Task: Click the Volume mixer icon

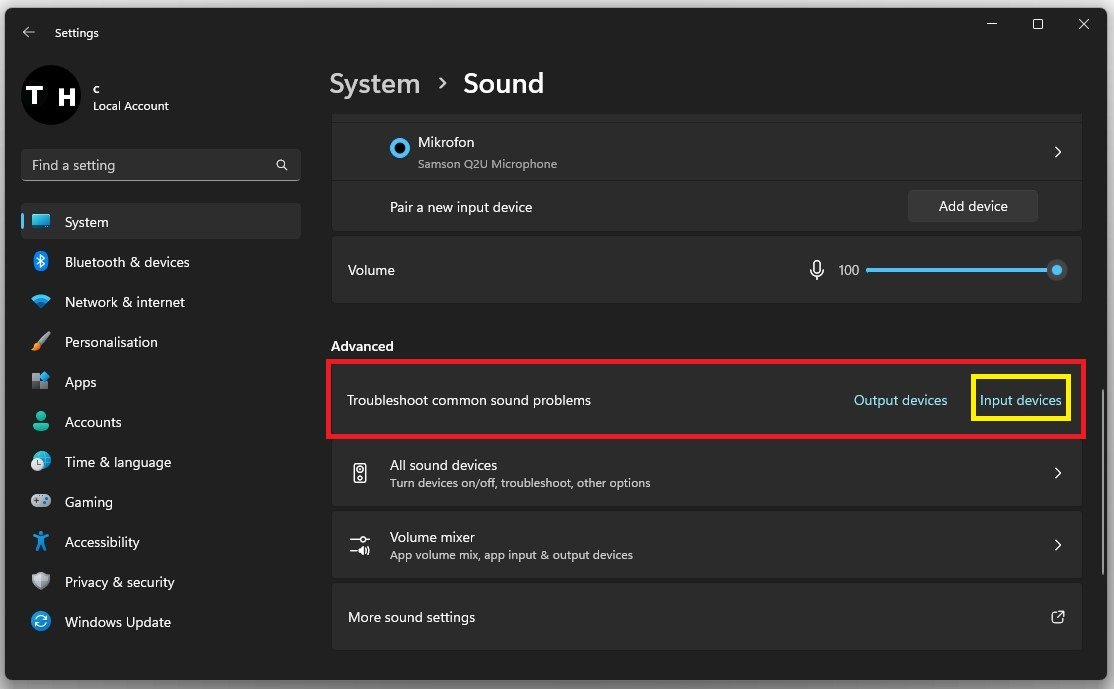Action: pos(360,545)
